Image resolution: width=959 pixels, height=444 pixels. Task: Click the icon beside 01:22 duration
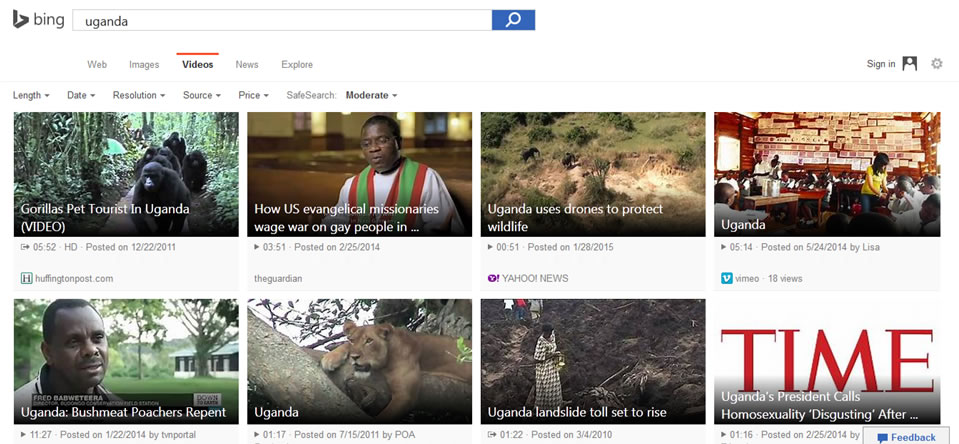tap(492, 434)
